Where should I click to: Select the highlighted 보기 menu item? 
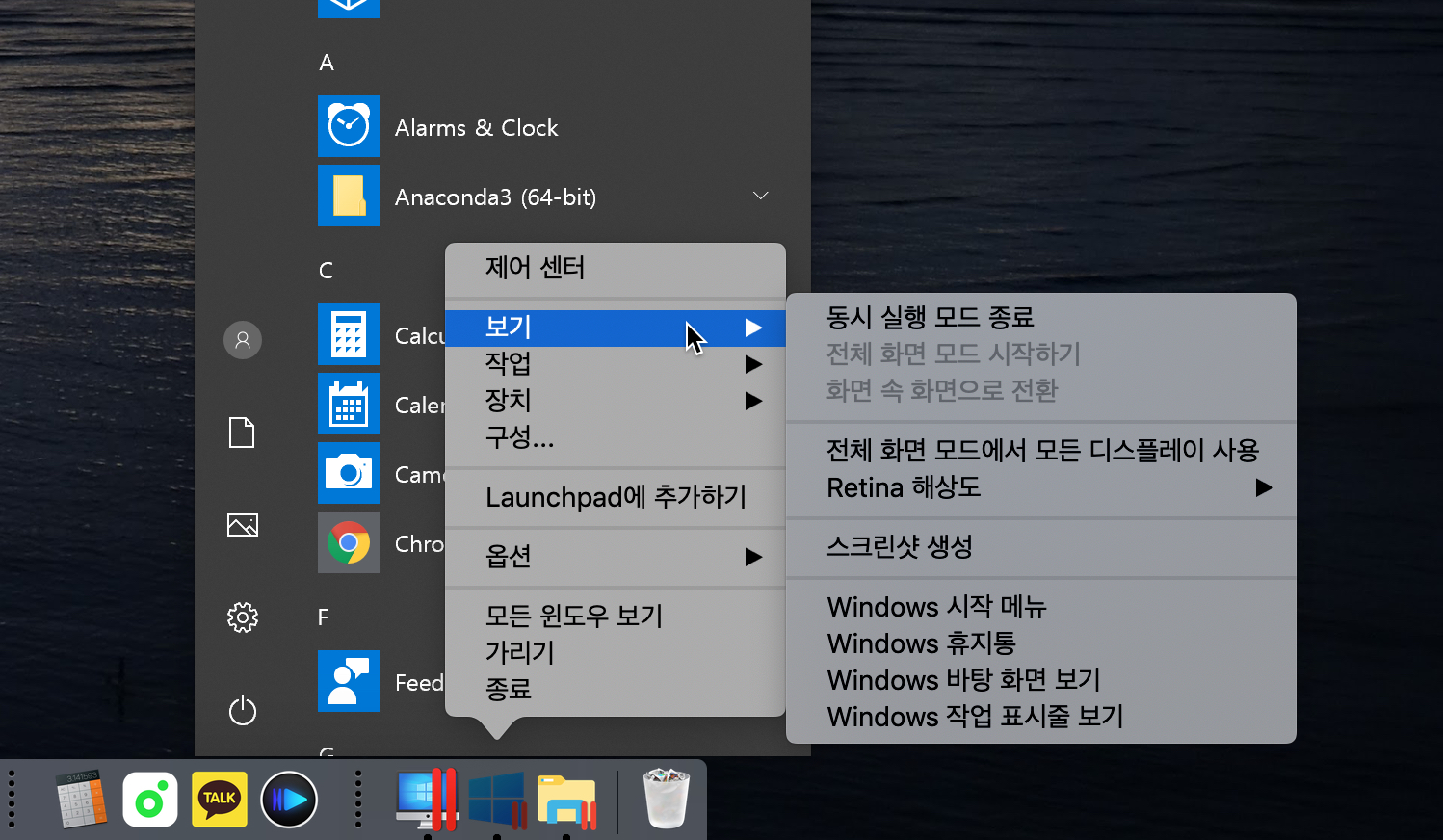tap(616, 328)
